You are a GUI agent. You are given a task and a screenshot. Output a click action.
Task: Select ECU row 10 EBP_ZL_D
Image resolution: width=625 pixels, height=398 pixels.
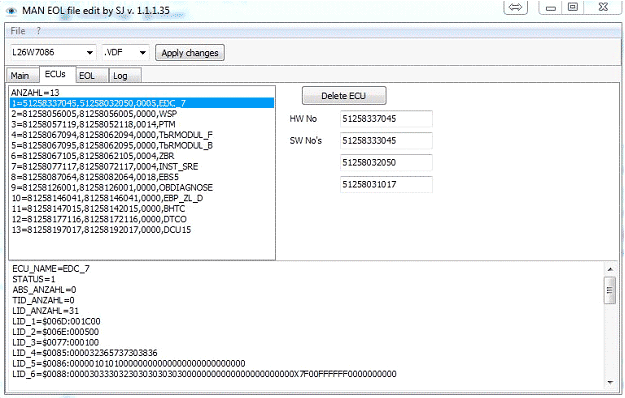(142, 198)
